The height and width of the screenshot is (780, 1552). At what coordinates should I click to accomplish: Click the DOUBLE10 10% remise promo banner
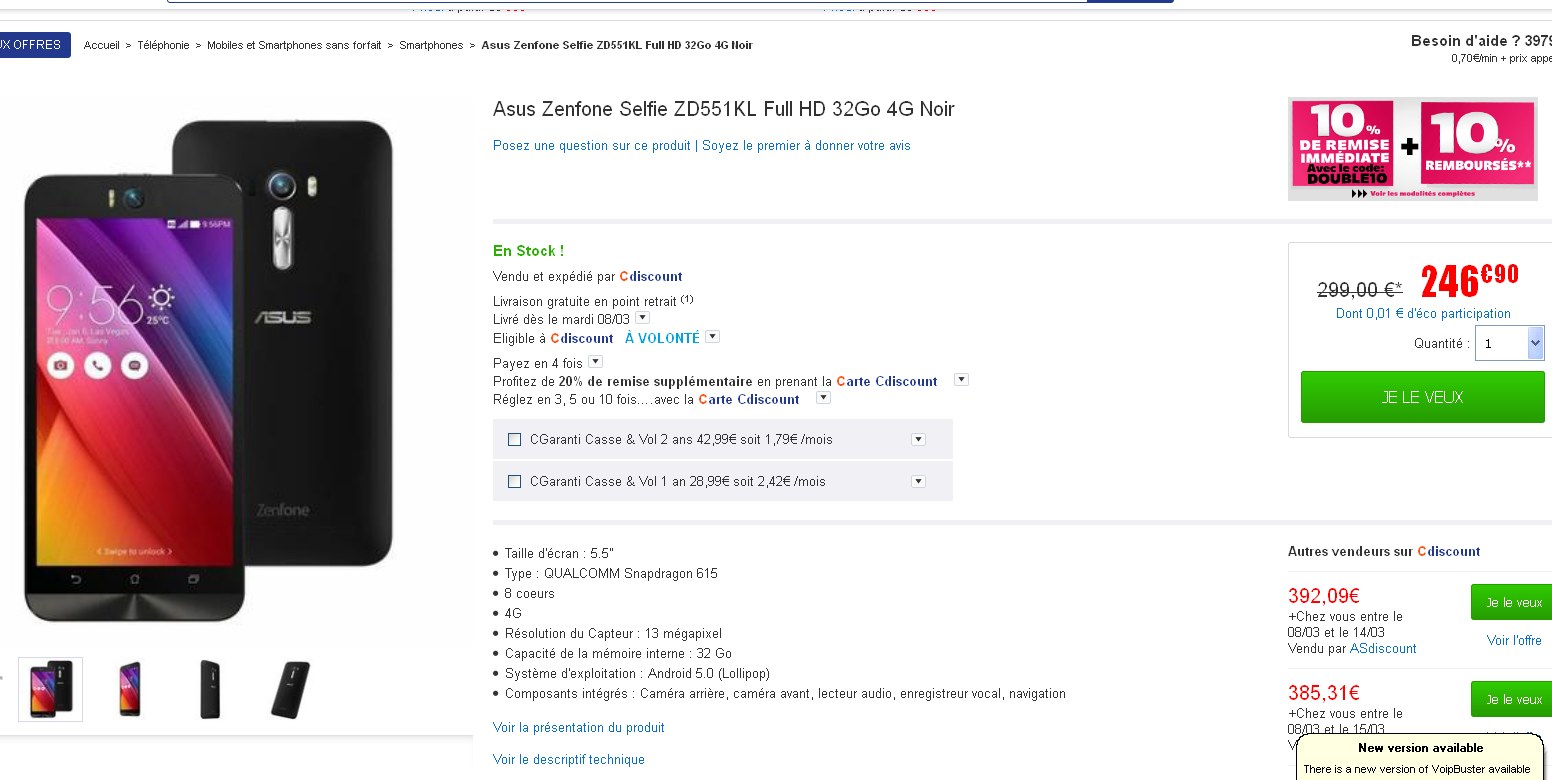[1412, 149]
